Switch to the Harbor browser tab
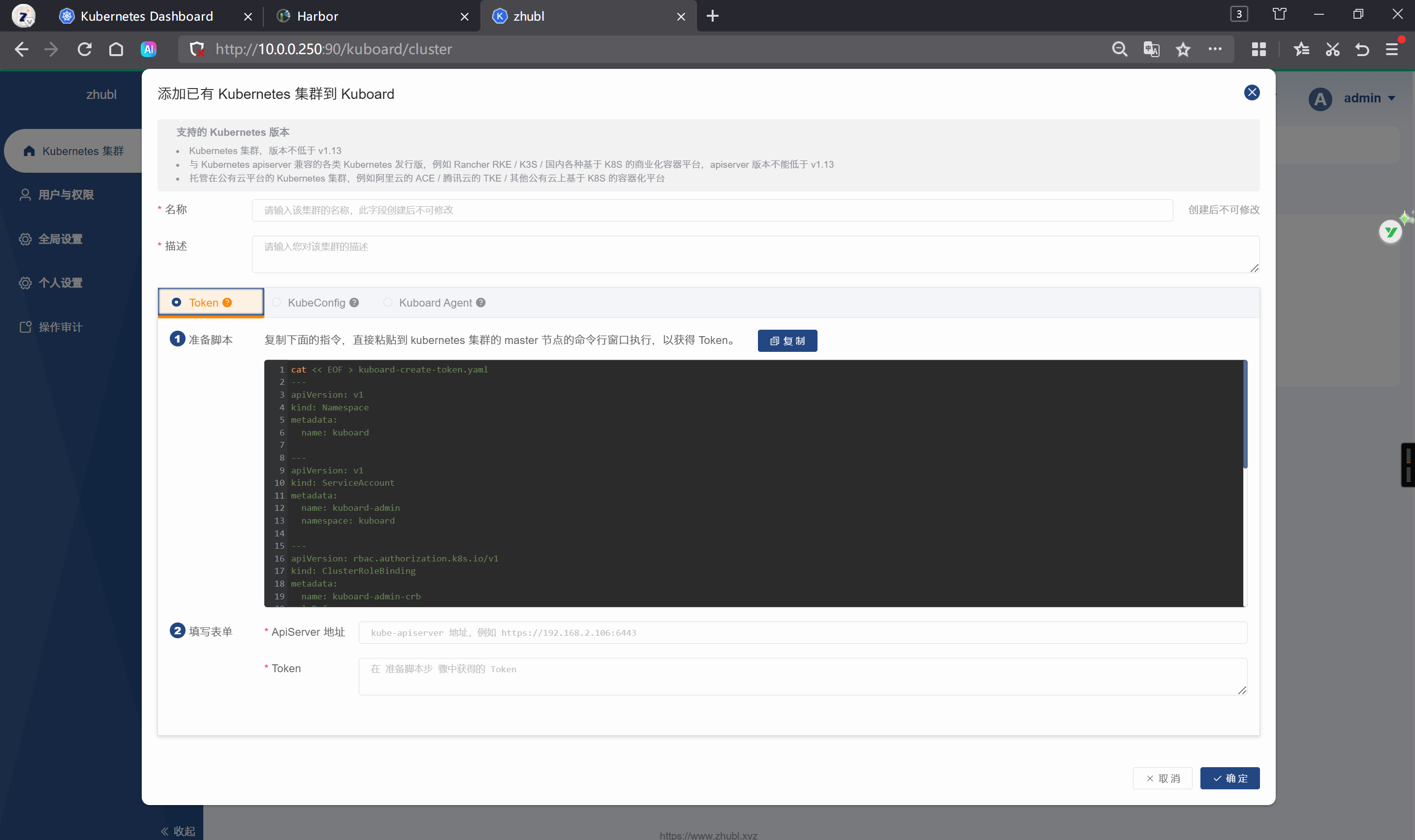This screenshot has width=1415, height=840. [x=317, y=16]
